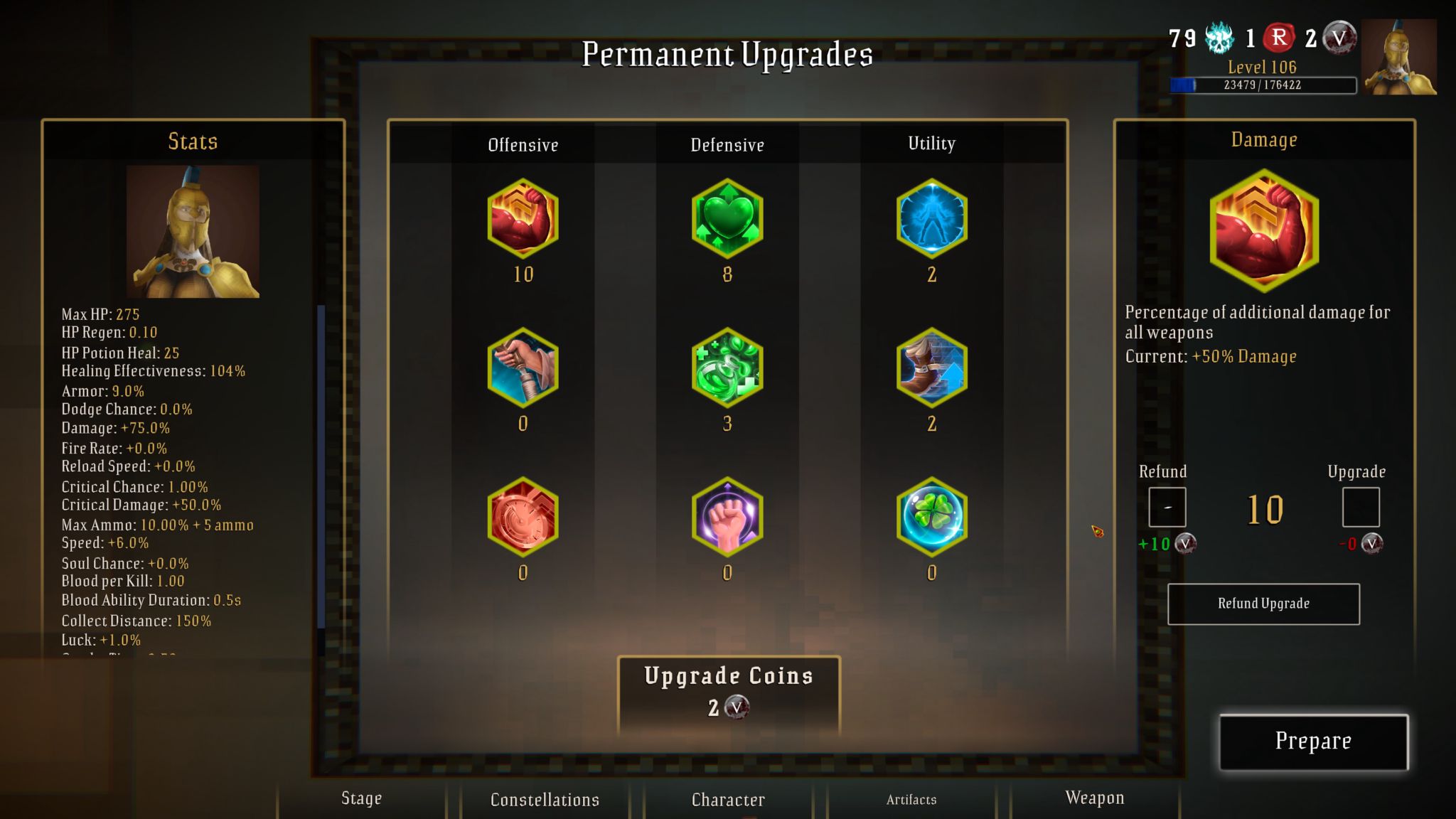Choose the hand gripping weapon upgrade icon
This screenshot has width=1456, height=819.
523,368
